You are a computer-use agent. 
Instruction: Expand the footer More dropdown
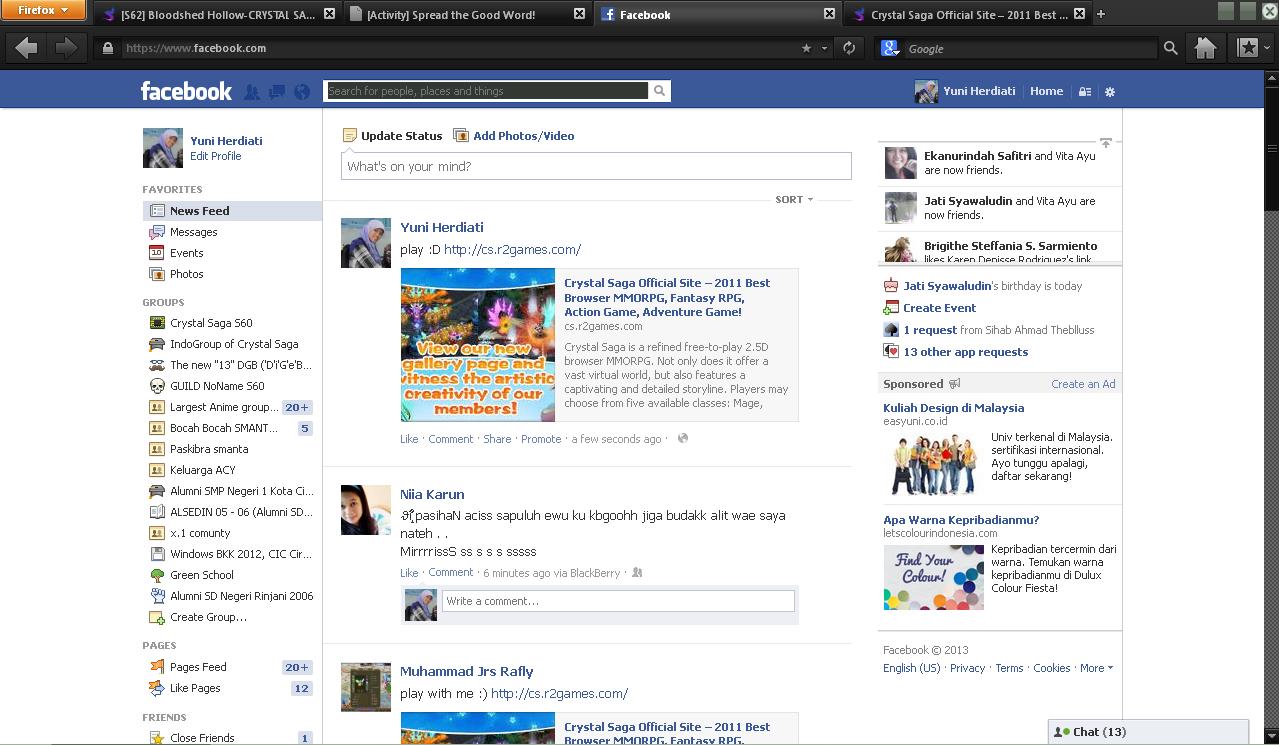click(1096, 668)
